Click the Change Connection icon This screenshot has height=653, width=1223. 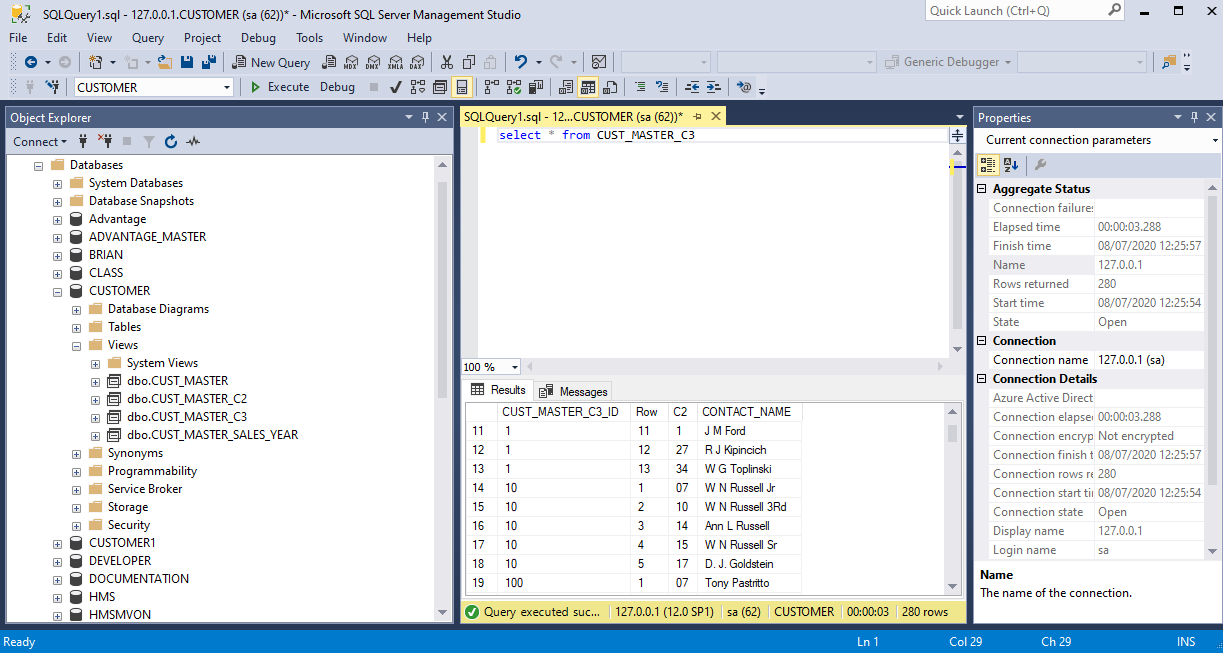click(52, 87)
